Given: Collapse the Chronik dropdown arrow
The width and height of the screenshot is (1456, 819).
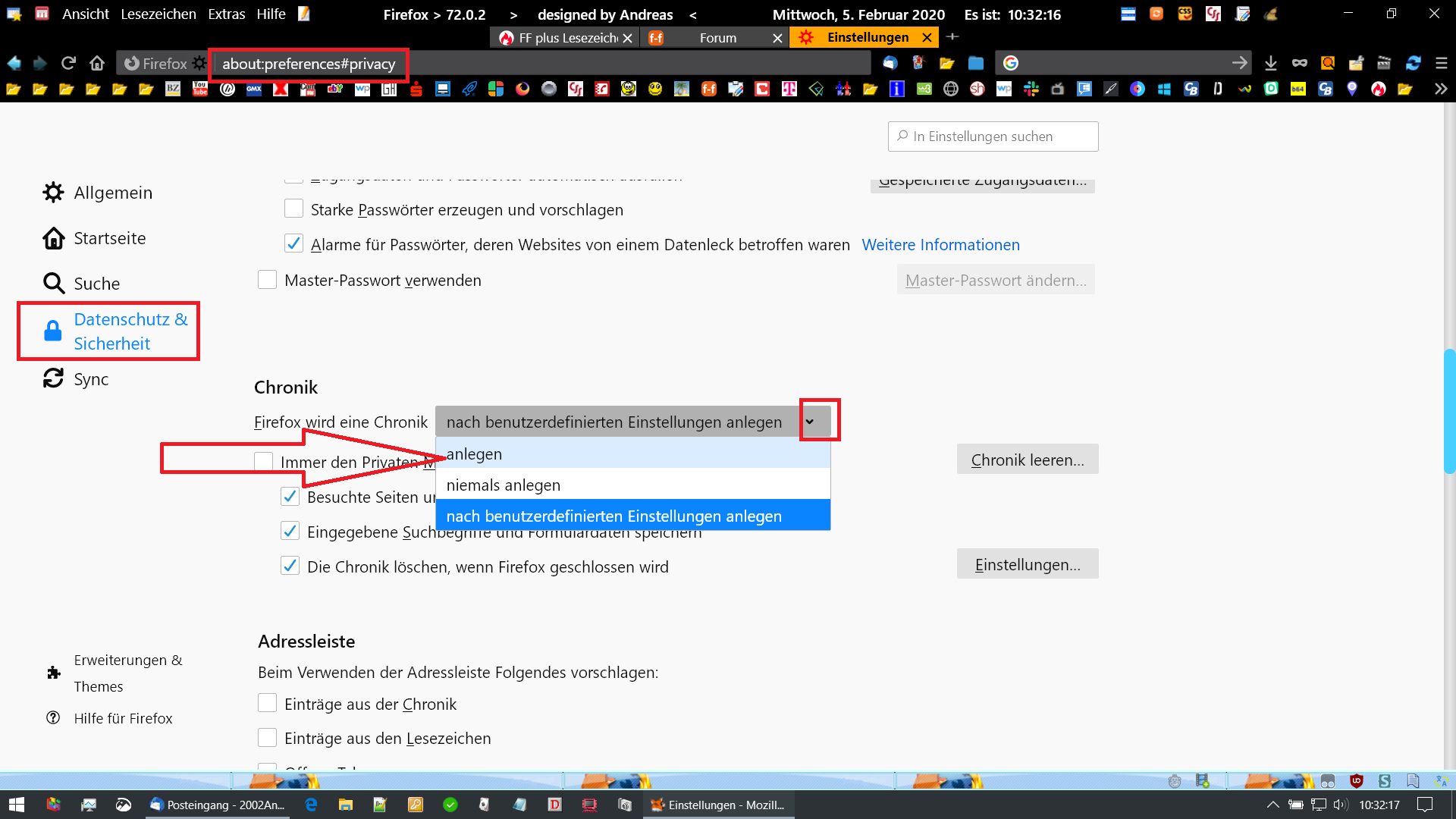Looking at the screenshot, I should pos(810,422).
